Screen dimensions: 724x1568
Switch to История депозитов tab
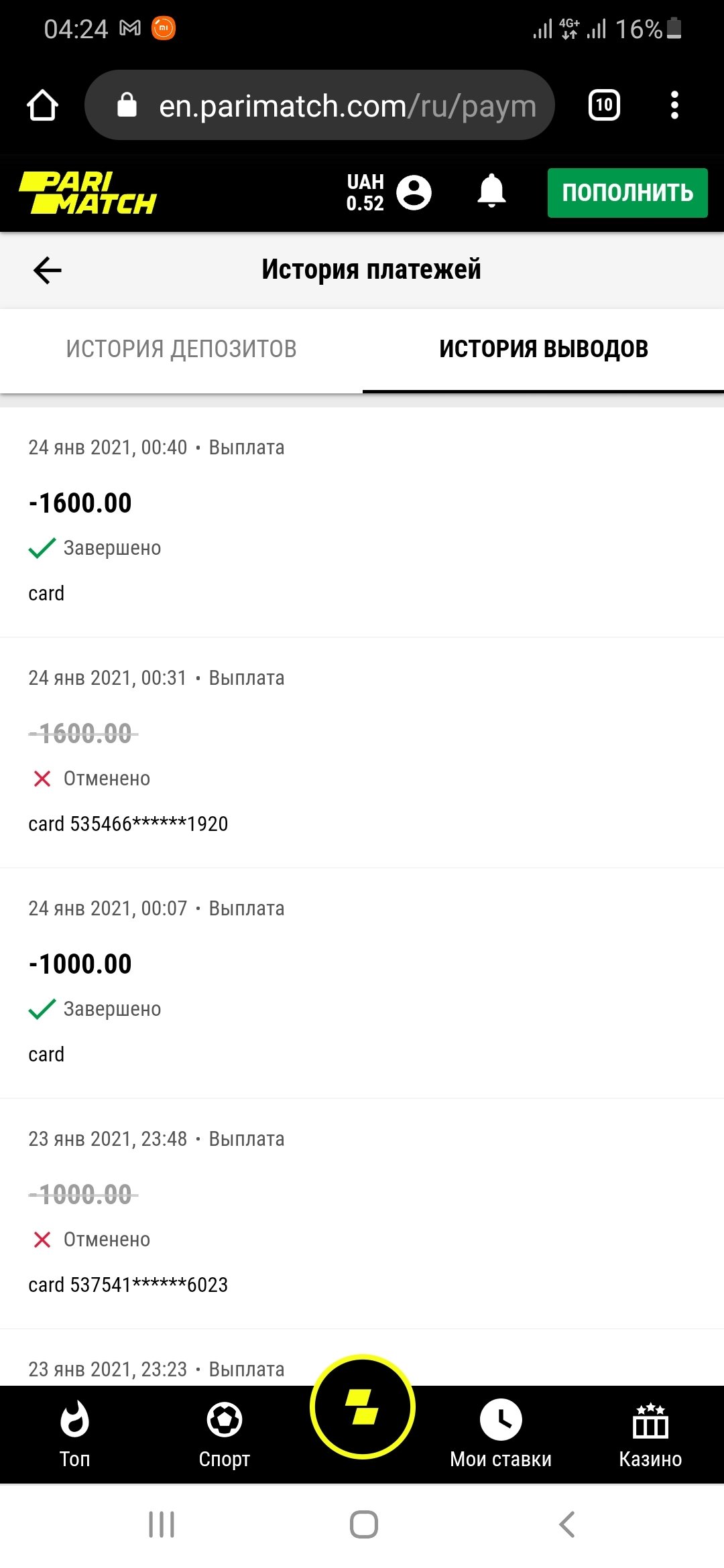tap(181, 349)
